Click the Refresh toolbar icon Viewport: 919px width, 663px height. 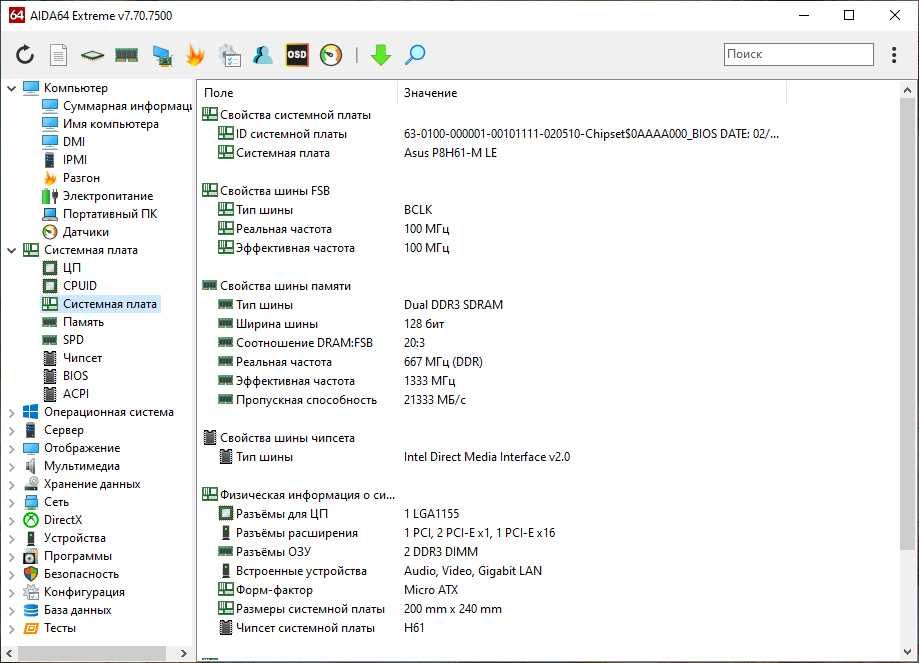25,55
